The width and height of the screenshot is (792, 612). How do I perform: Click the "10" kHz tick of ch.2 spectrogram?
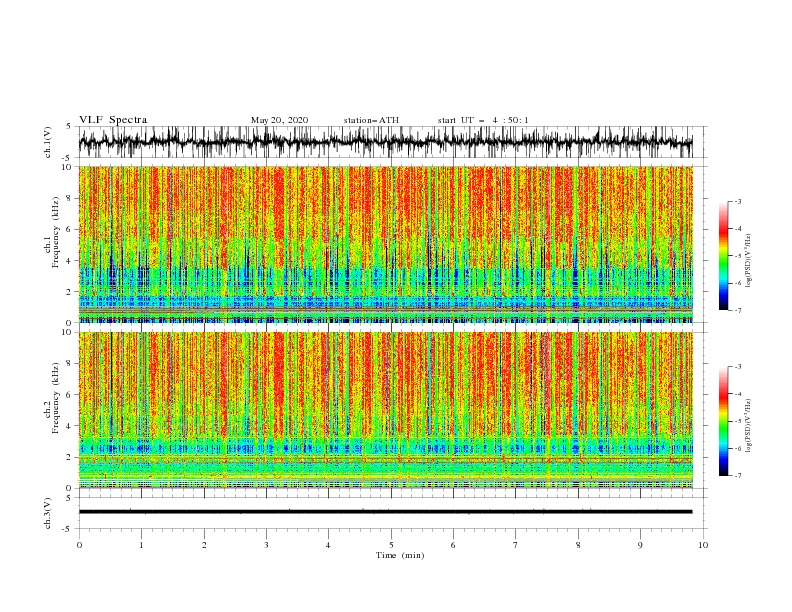coord(68,332)
